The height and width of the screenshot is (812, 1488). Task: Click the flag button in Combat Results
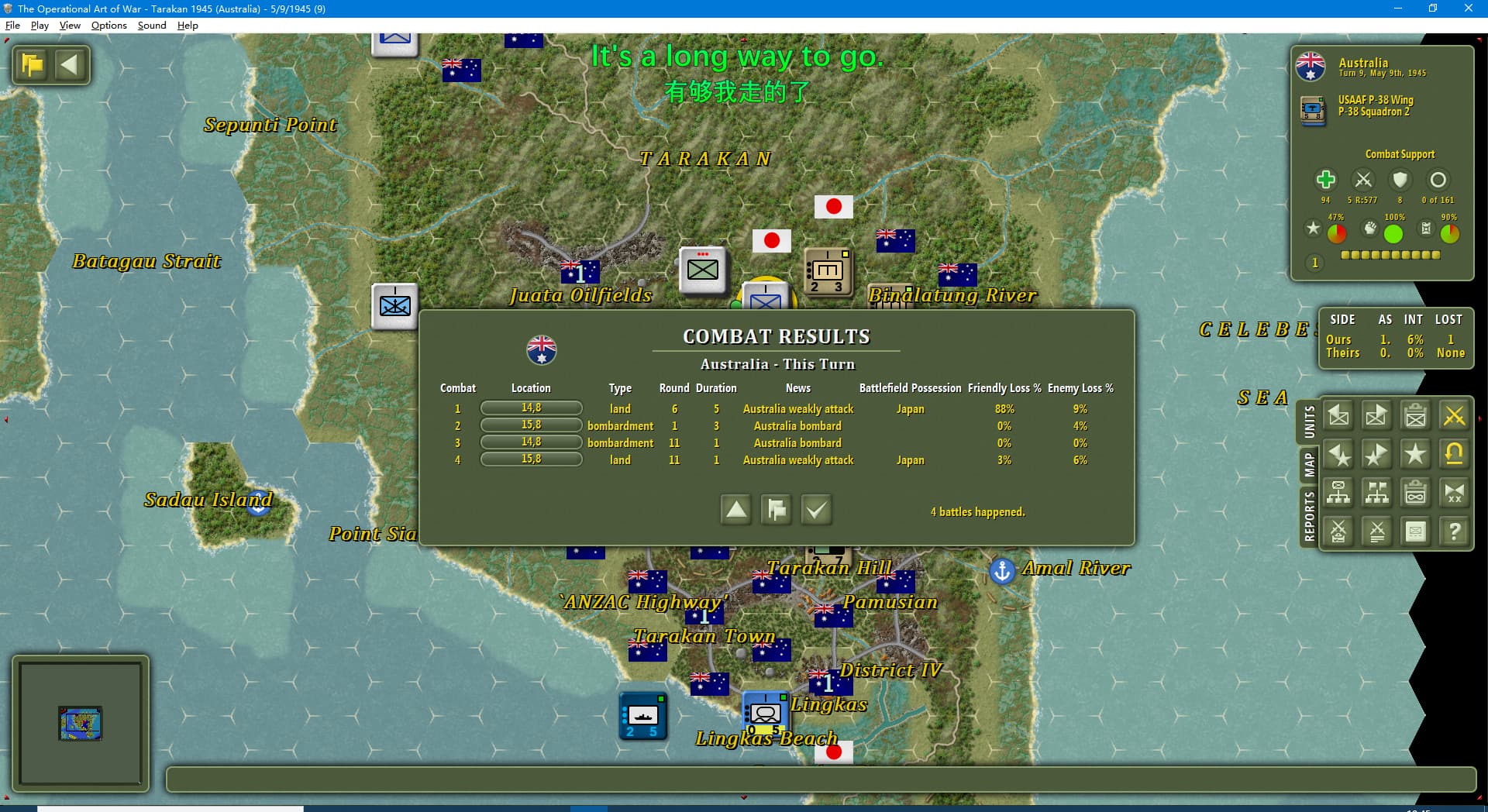(x=776, y=510)
